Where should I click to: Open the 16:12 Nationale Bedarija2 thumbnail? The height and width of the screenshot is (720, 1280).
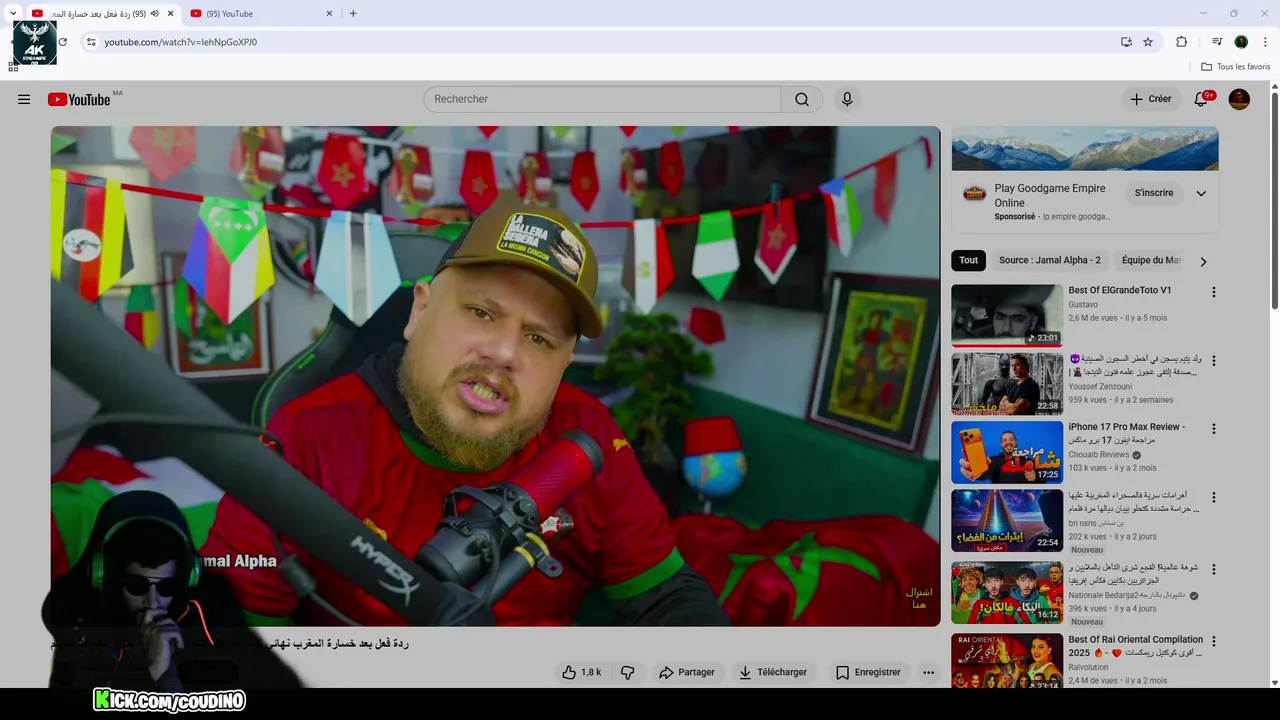point(1007,592)
